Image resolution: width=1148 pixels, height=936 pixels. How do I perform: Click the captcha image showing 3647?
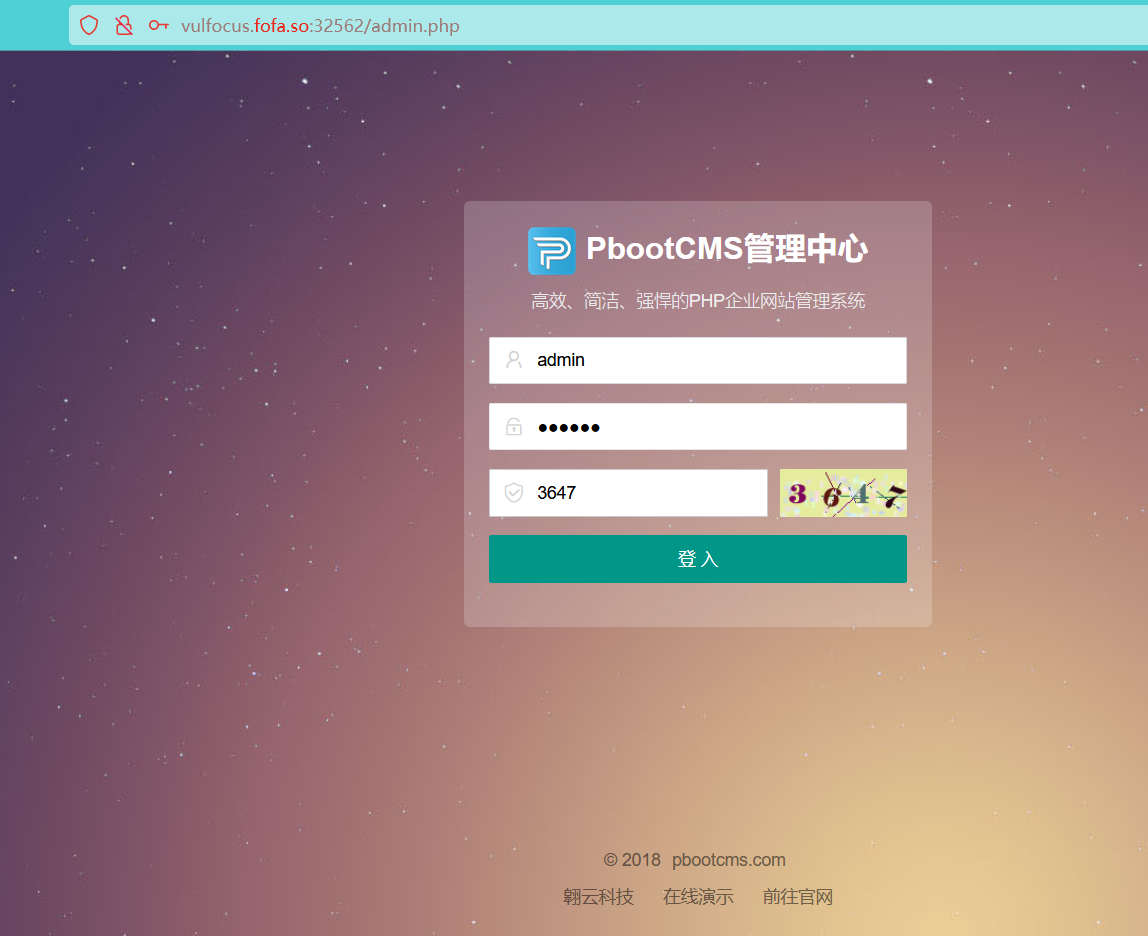point(843,493)
